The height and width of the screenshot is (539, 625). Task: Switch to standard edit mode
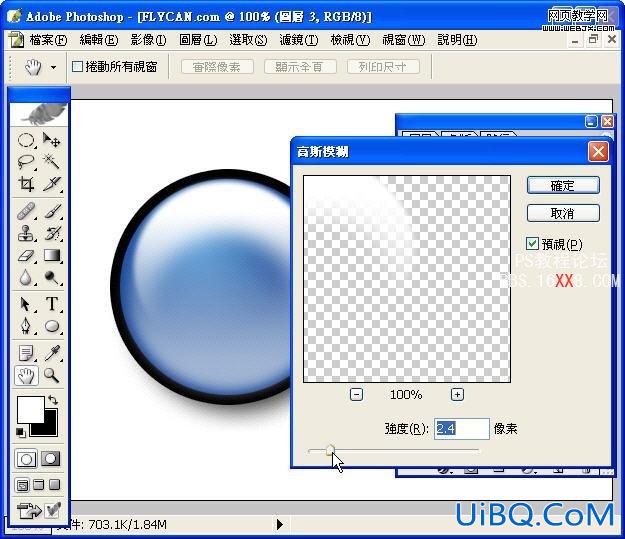click(x=26, y=459)
